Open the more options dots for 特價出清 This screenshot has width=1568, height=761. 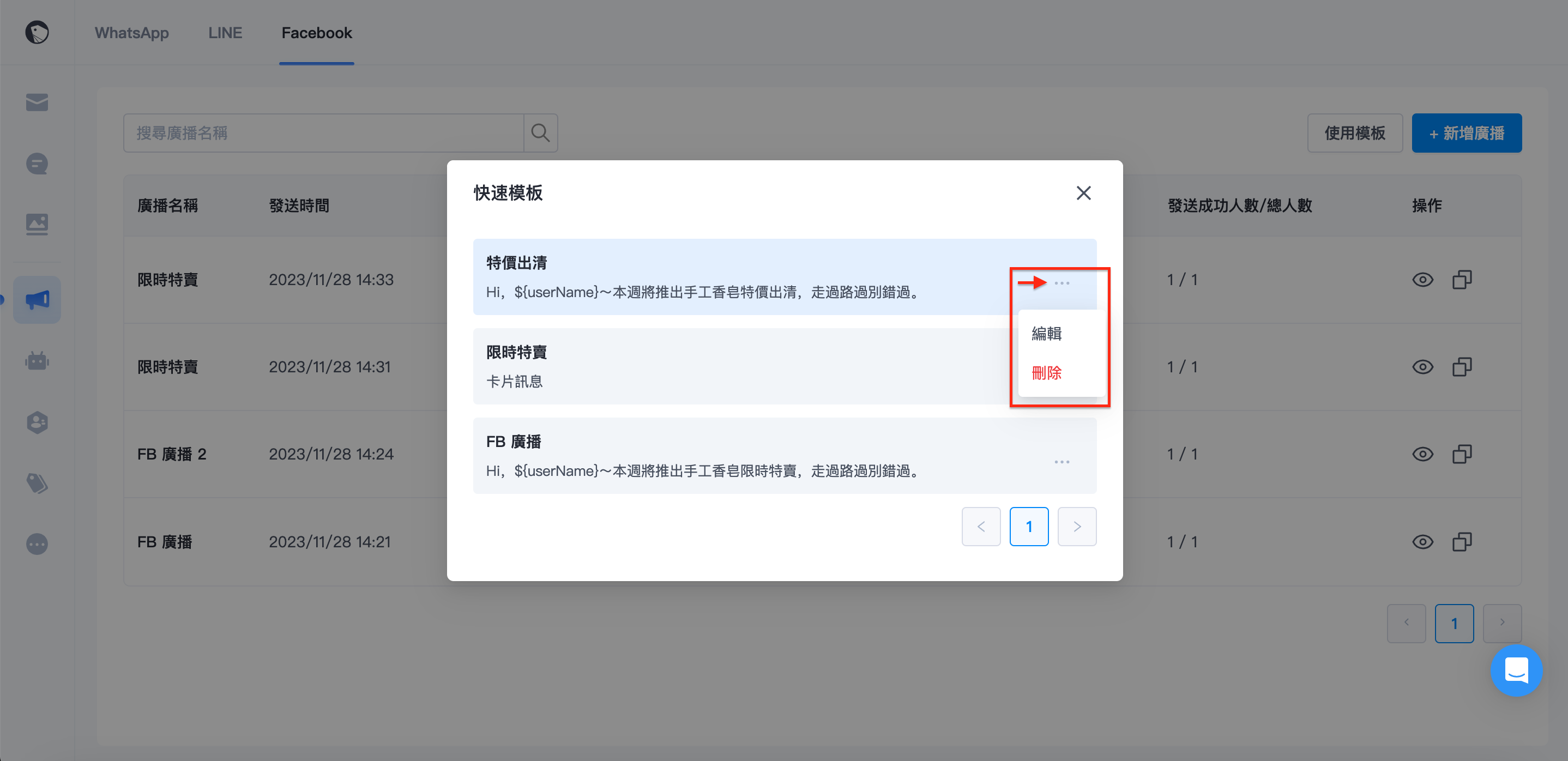pyautogui.click(x=1062, y=283)
